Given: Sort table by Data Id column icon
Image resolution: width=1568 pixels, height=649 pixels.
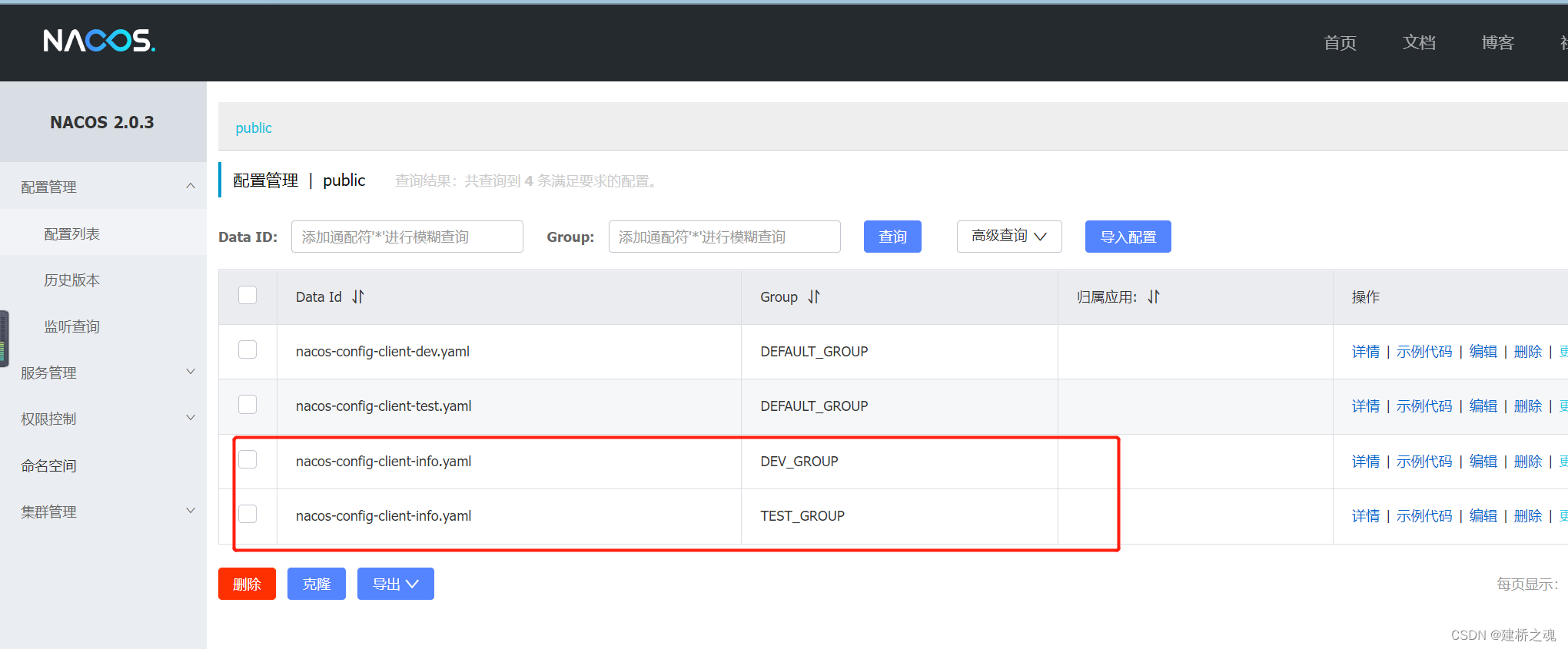Looking at the screenshot, I should point(358,296).
